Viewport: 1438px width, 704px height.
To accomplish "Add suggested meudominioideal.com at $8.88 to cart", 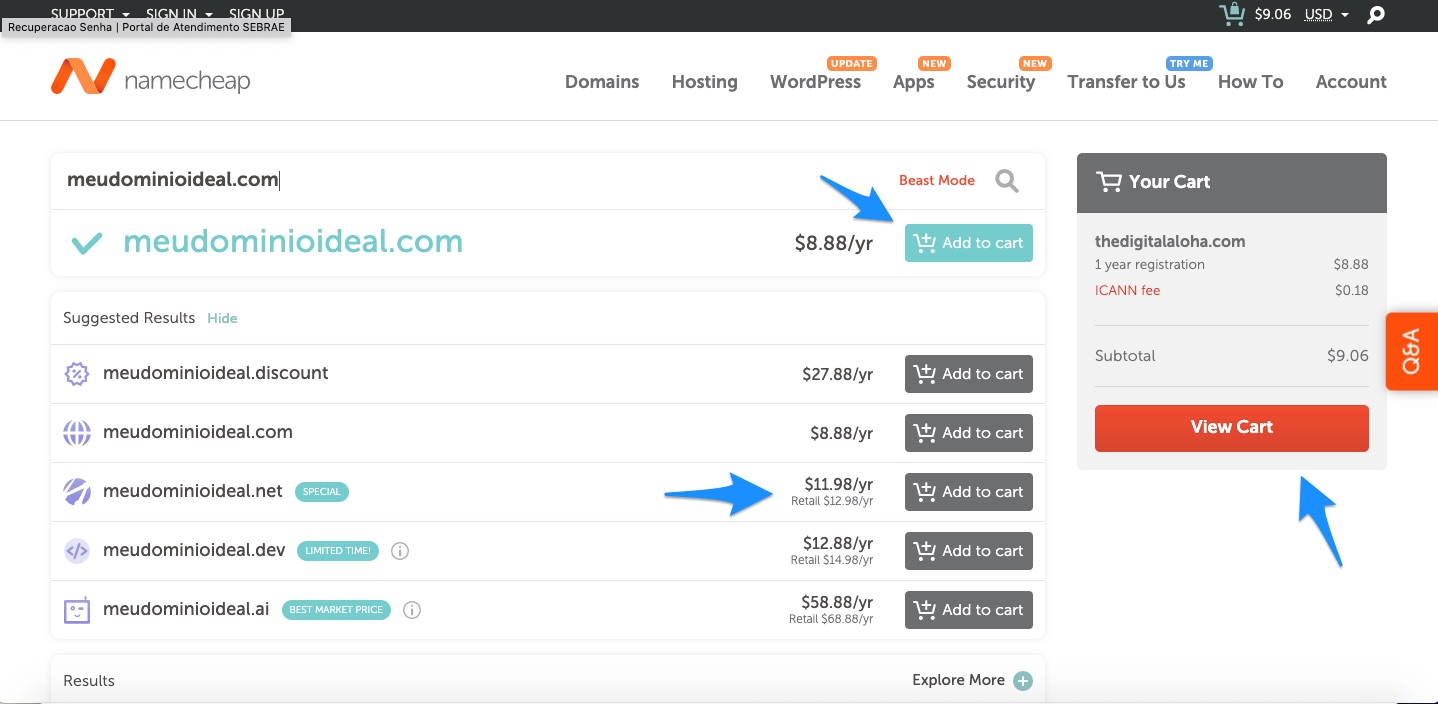I will 969,433.
